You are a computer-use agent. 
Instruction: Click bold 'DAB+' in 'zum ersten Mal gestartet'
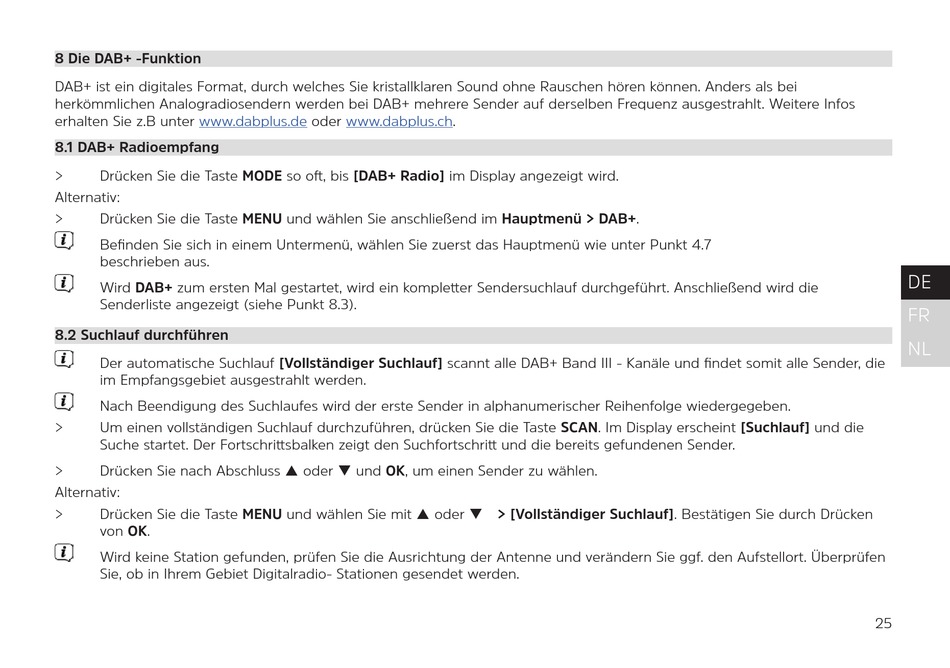pos(154,288)
